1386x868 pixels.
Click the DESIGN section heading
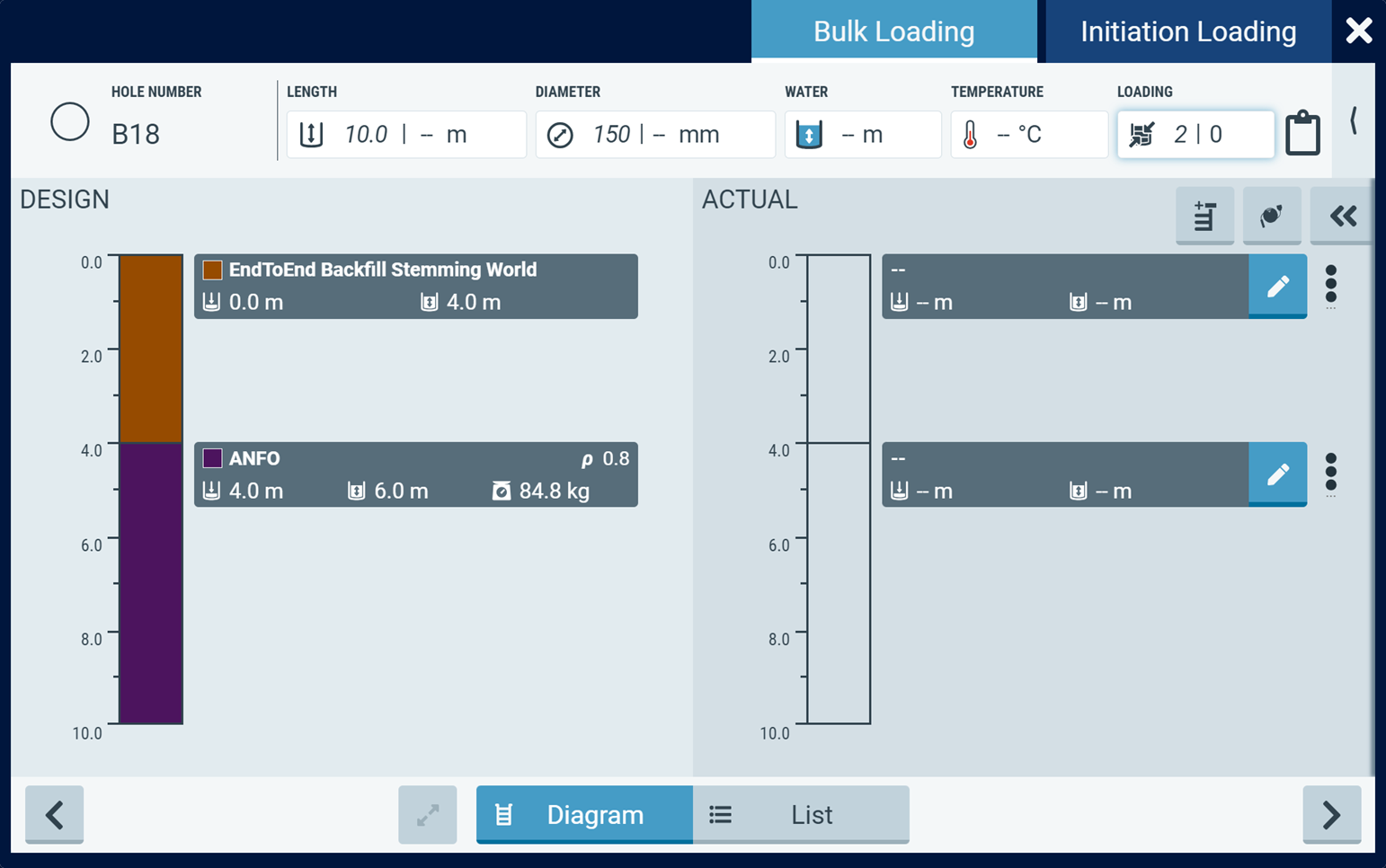pyautogui.click(x=65, y=199)
